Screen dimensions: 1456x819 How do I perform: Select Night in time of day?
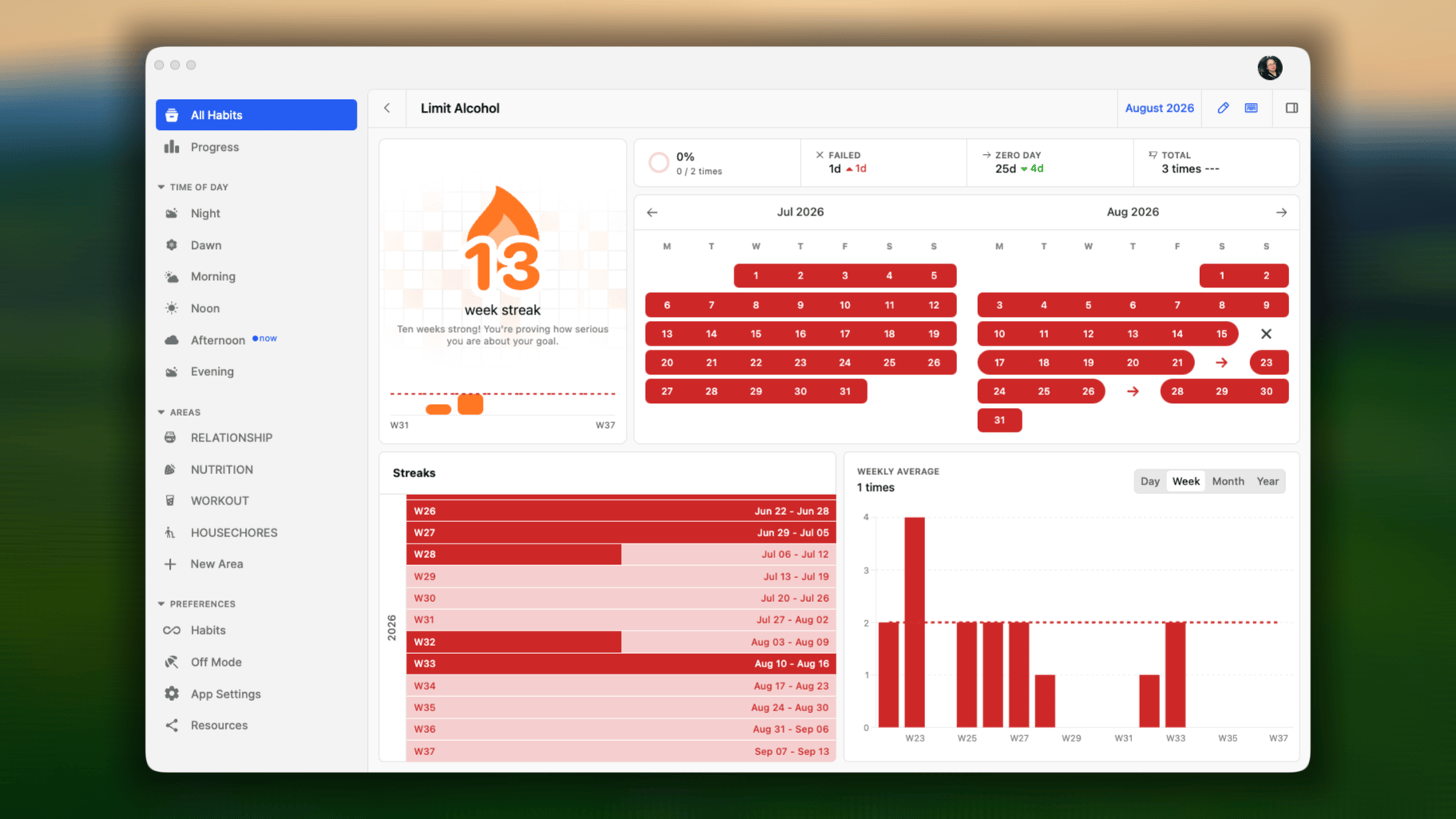(x=256, y=213)
